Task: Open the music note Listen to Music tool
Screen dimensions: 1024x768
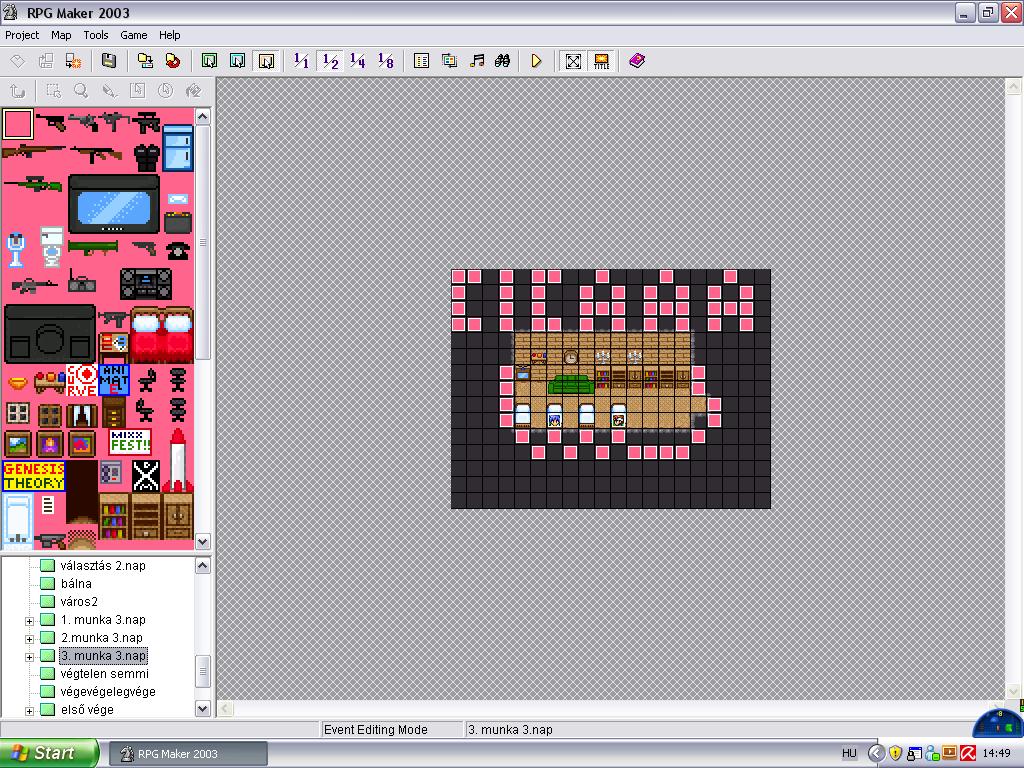Action: [x=477, y=61]
